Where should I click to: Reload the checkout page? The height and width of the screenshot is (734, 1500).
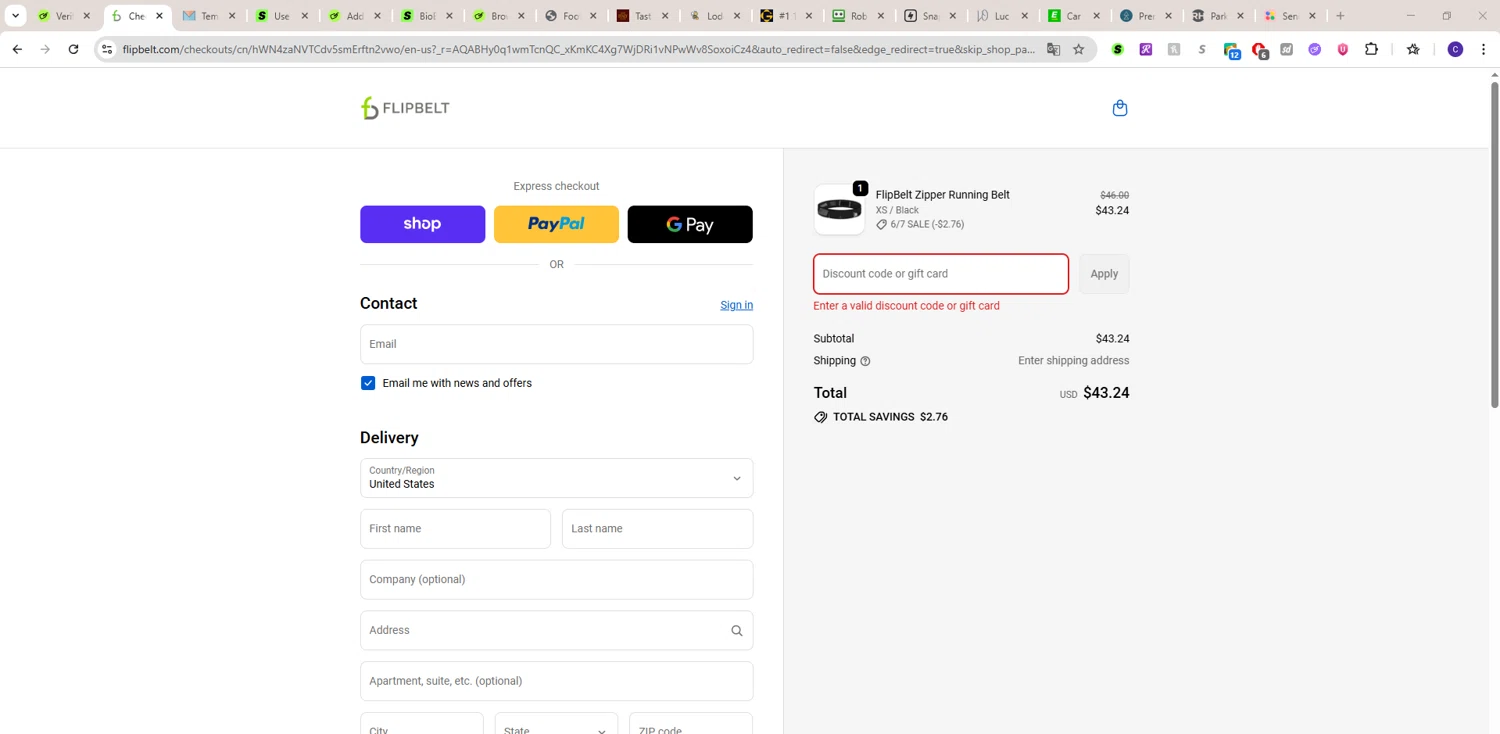73,49
